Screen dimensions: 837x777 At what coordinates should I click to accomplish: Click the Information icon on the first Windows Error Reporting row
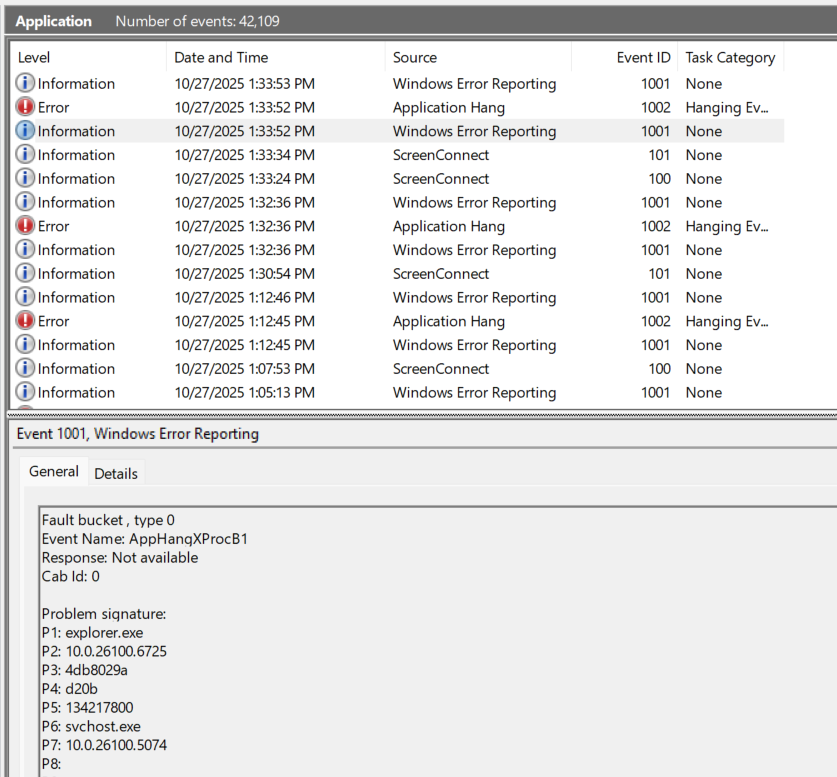(24, 83)
